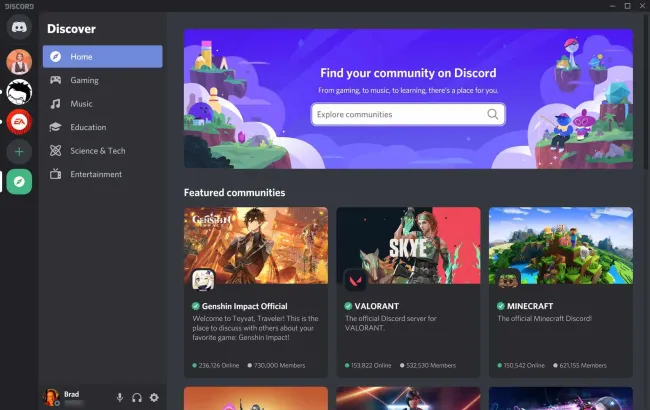Click the VALORANT logo avatar
The width and height of the screenshot is (650, 410).
coord(356,281)
